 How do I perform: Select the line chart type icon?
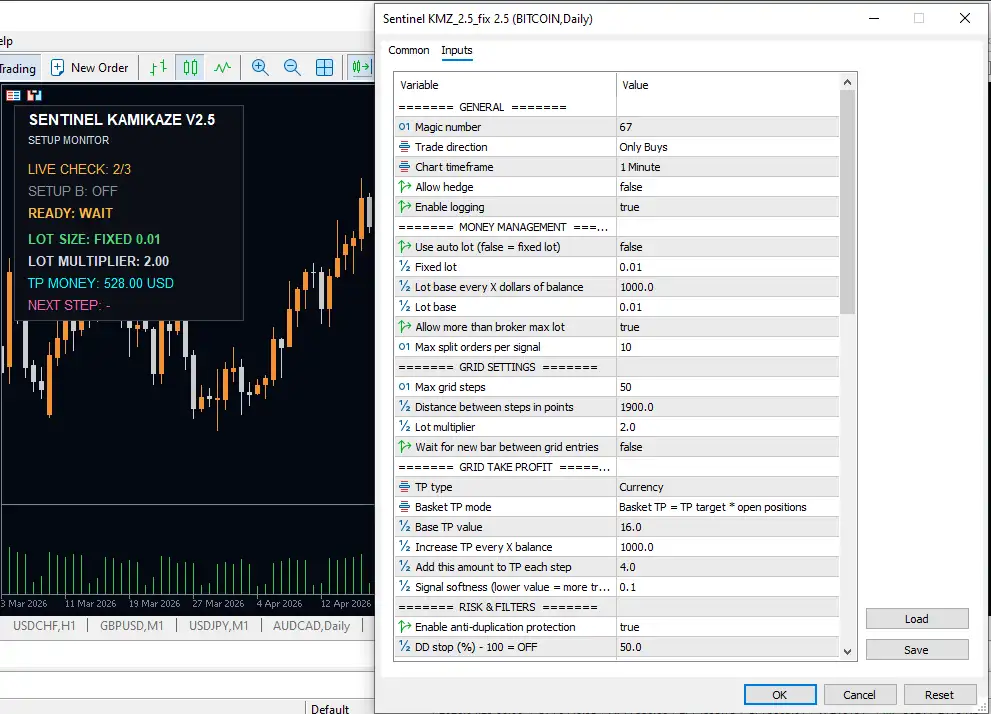222,67
